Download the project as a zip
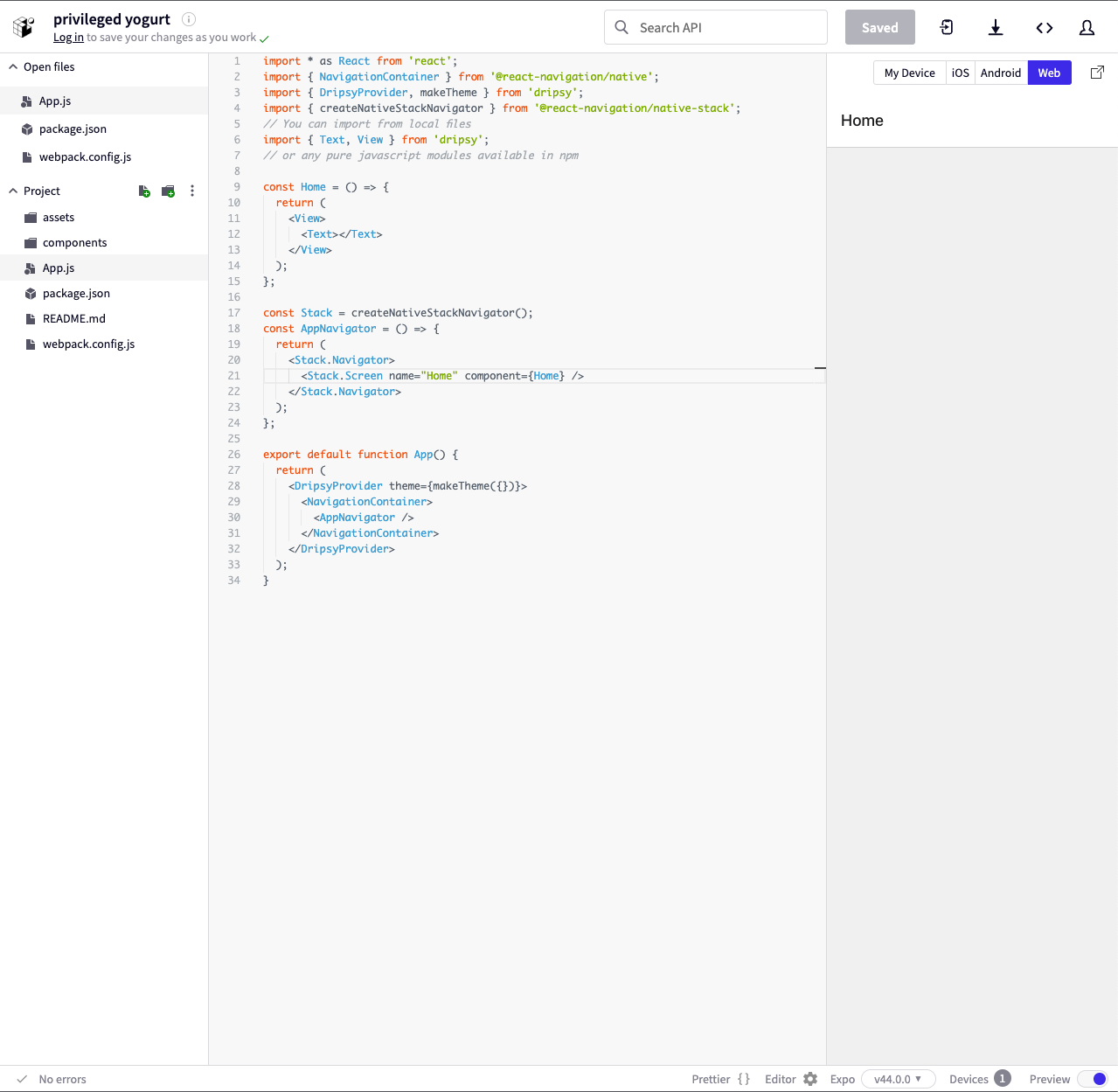The width and height of the screenshot is (1118, 1092). [x=996, y=27]
